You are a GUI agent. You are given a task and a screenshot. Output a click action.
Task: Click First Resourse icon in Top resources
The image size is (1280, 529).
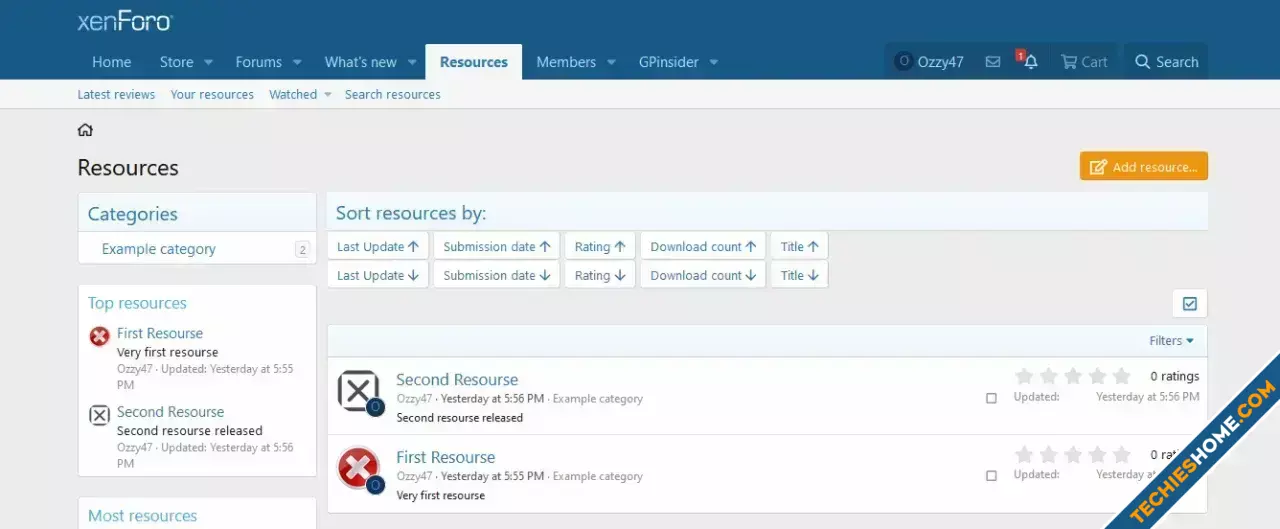pyautogui.click(x=99, y=337)
